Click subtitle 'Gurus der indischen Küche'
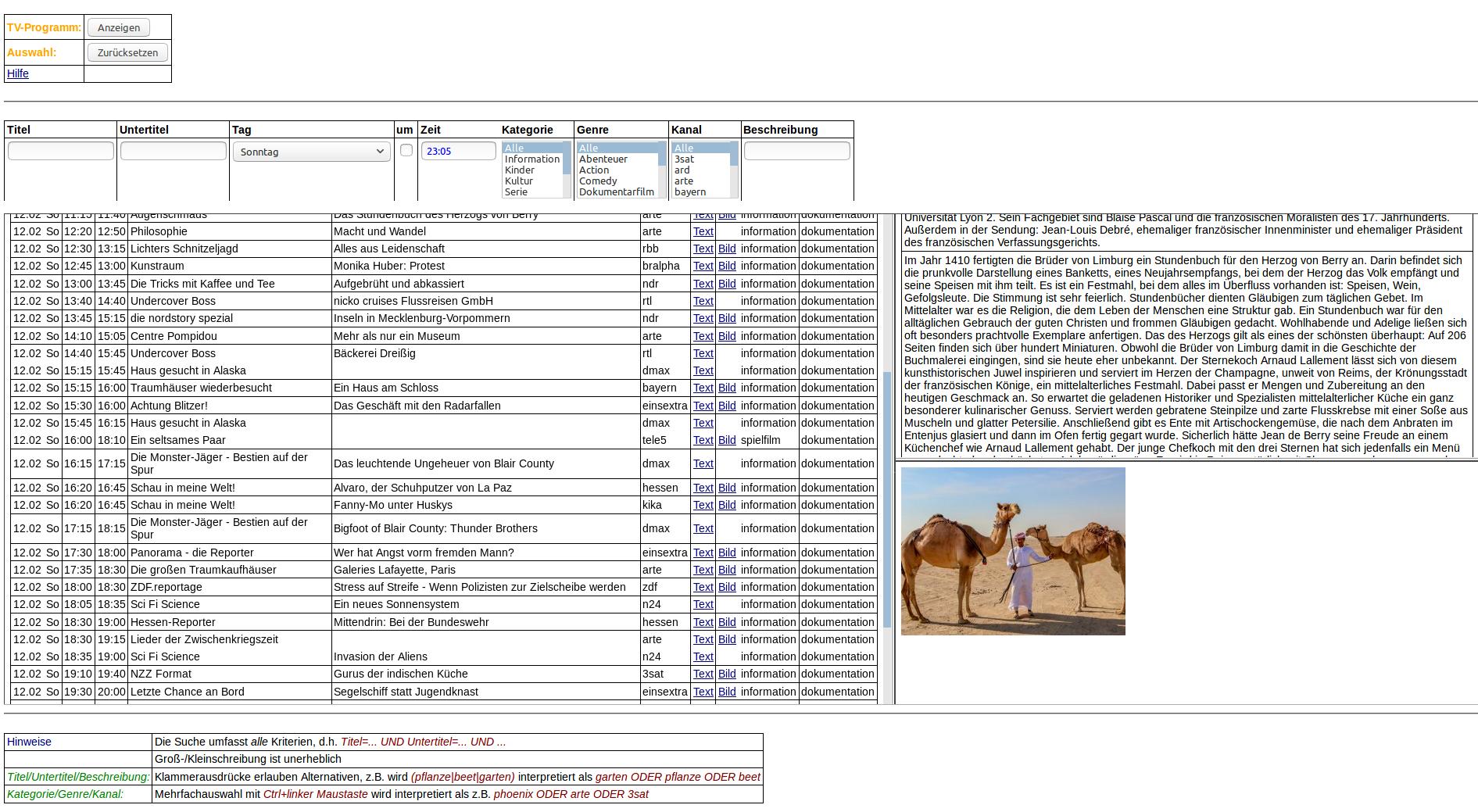 click(401, 674)
